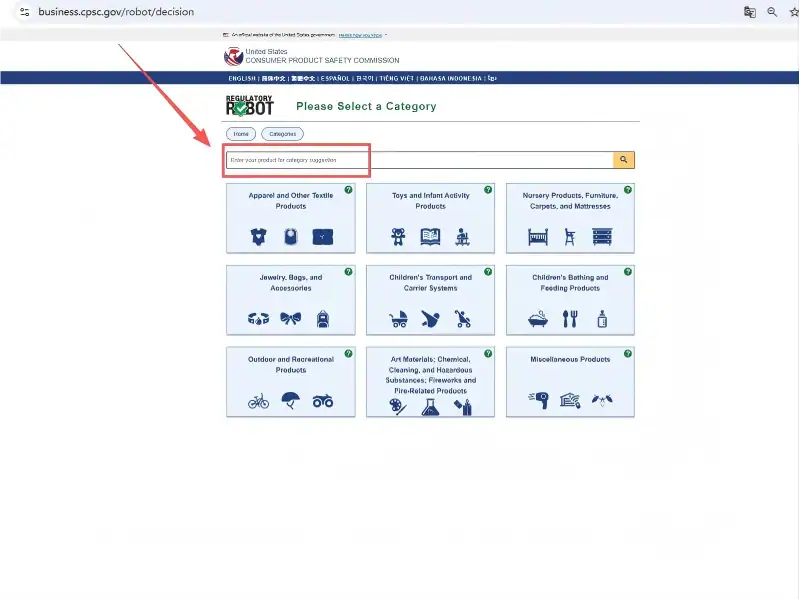
Task: Open help for Toys and Infant Activity Products
Action: [x=488, y=190]
